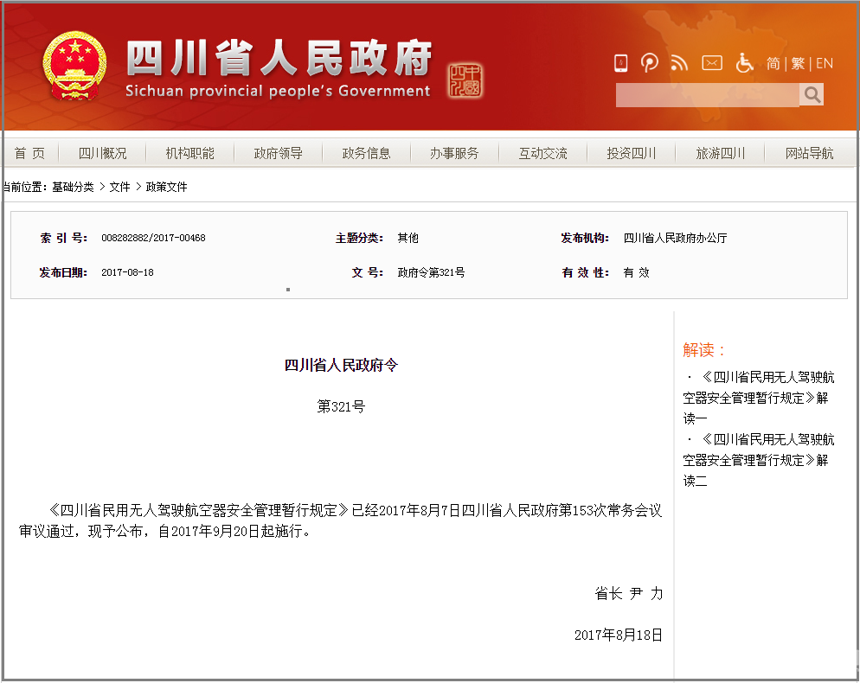Click the magnifying glass search button
Screen dimensions: 860x683
pyautogui.click(x=812, y=95)
